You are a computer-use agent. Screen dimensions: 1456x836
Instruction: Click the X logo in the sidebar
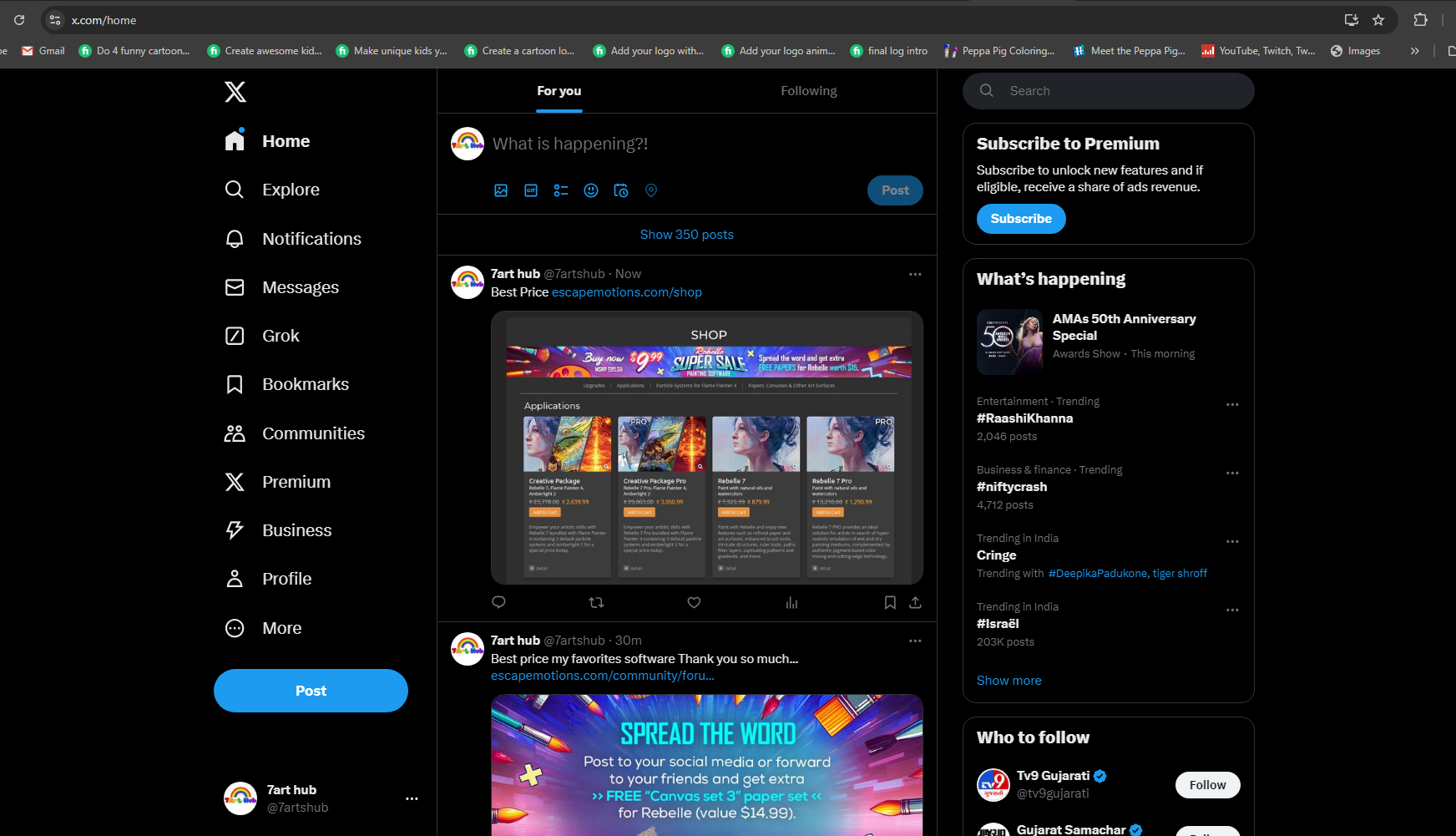click(x=235, y=92)
